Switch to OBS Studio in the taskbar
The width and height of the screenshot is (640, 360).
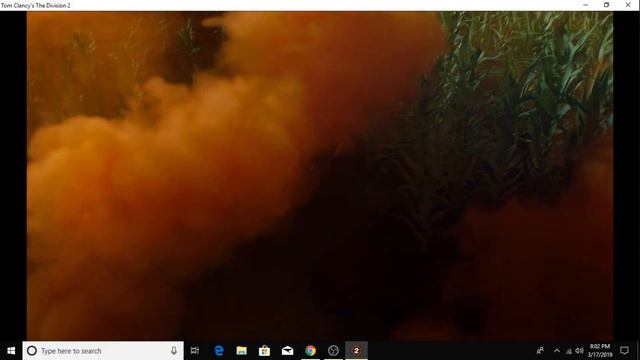click(x=333, y=351)
